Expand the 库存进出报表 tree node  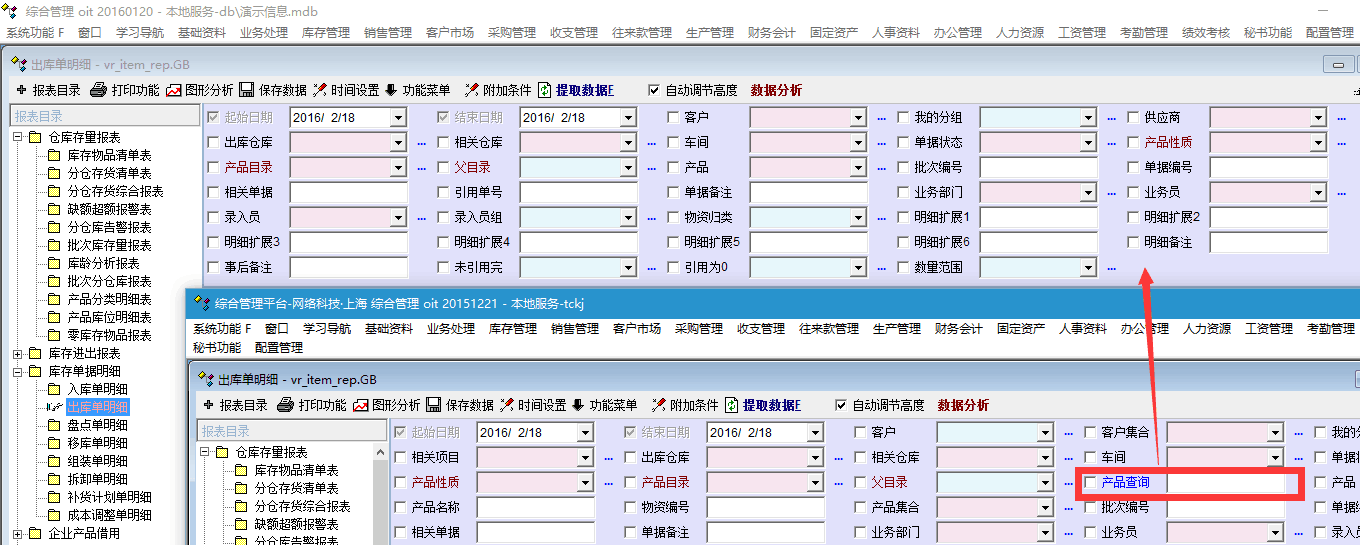tap(18, 354)
